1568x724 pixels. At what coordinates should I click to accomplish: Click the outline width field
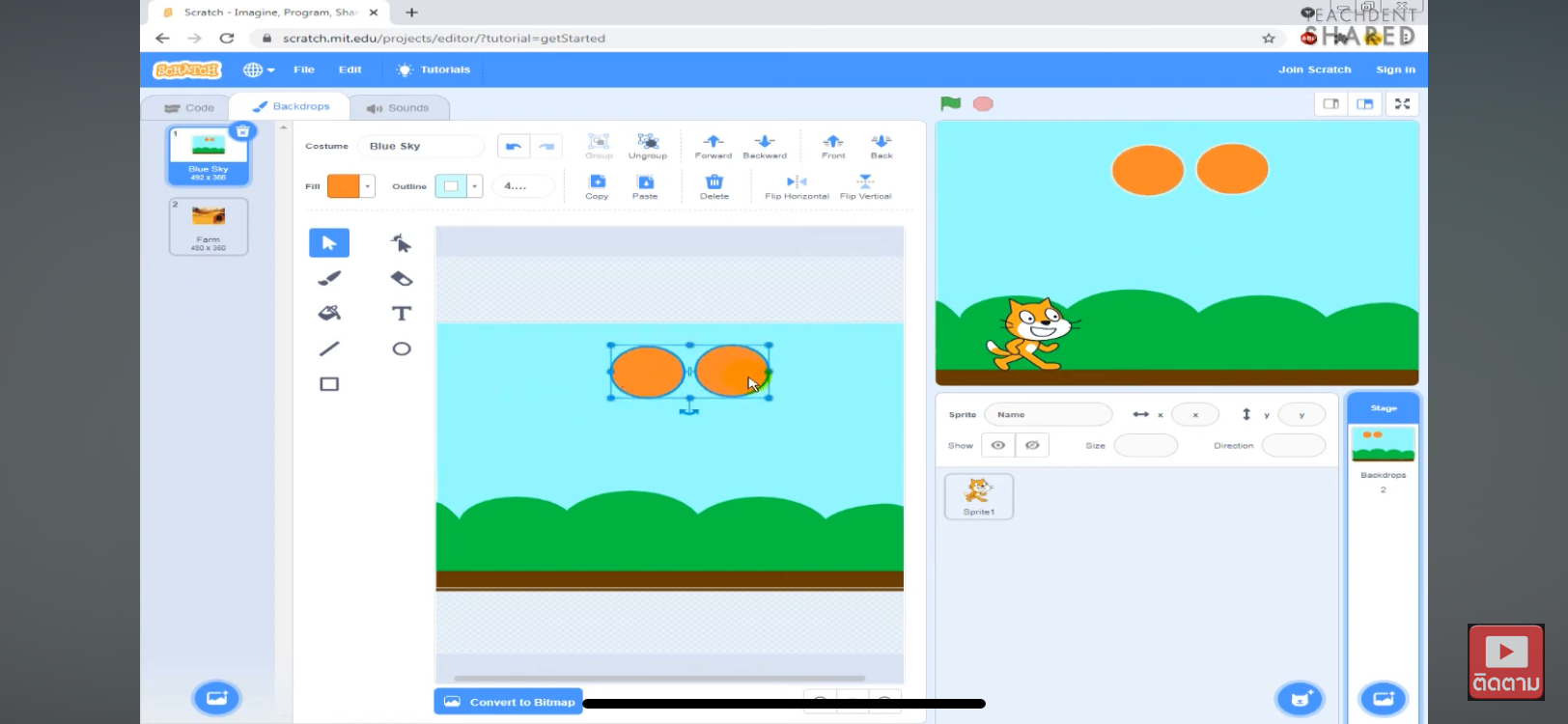point(522,186)
